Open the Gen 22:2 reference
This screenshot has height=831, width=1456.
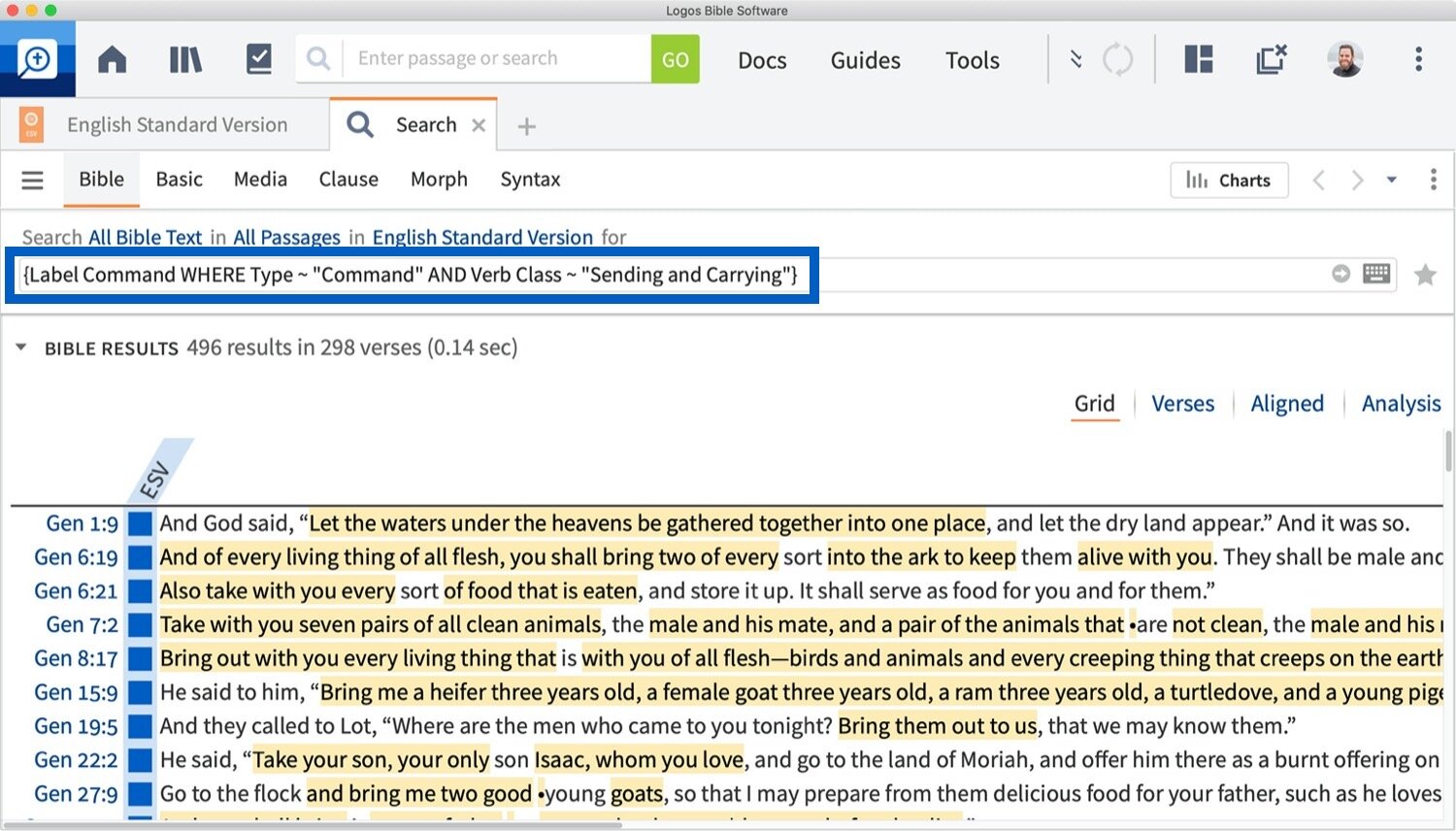click(76, 760)
